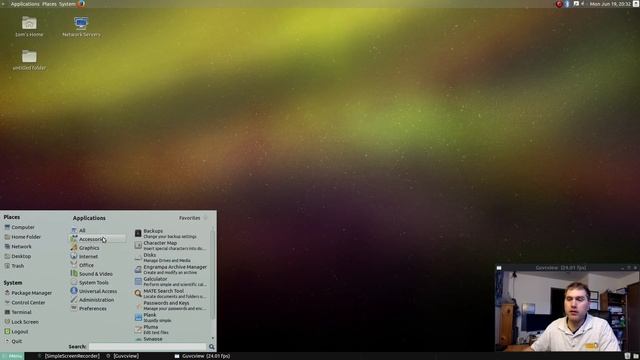Open Control Center from System list
640x360 pixels.
click(25, 303)
